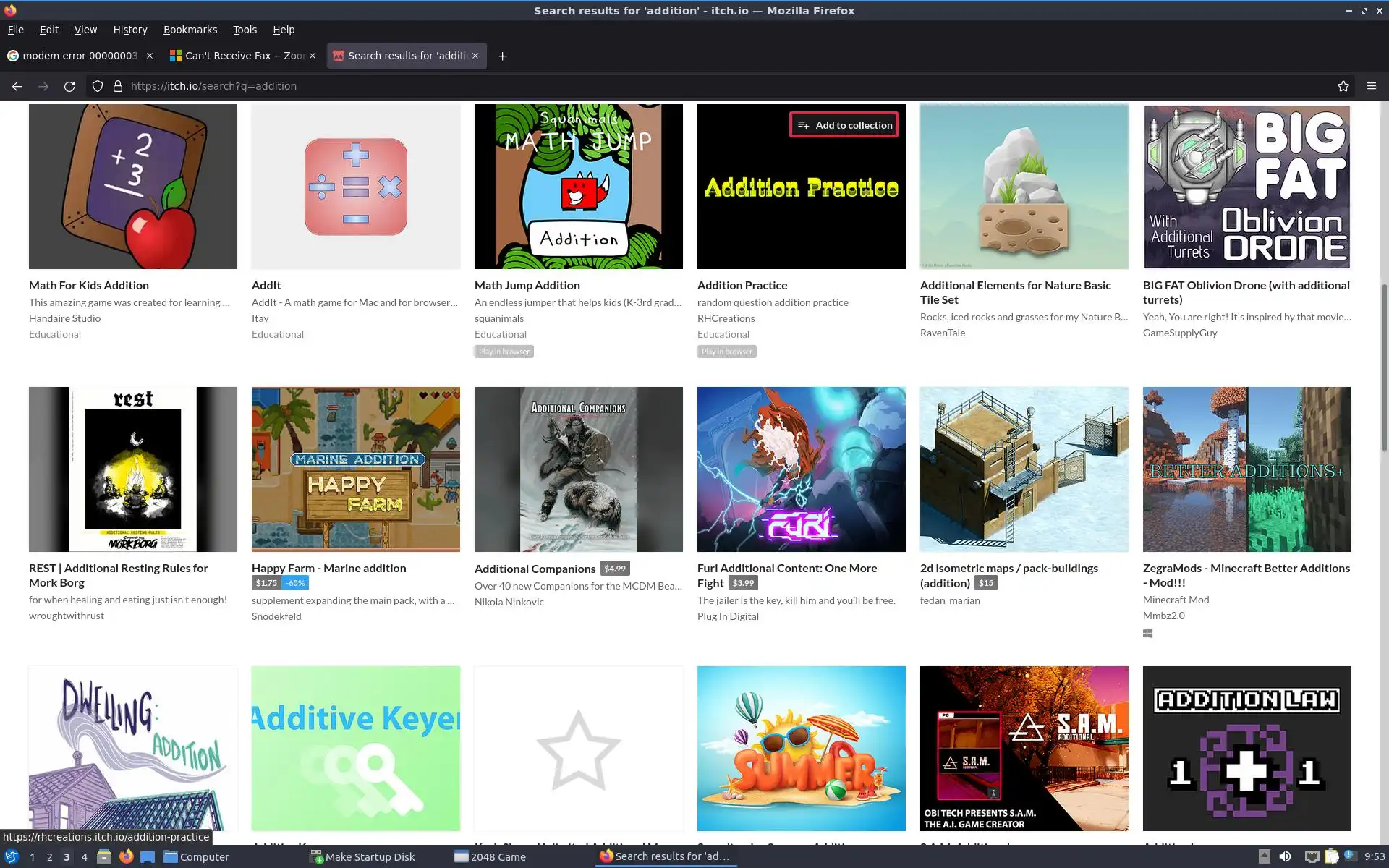Go back to previous page
The height and width of the screenshot is (868, 1389).
[x=17, y=86]
